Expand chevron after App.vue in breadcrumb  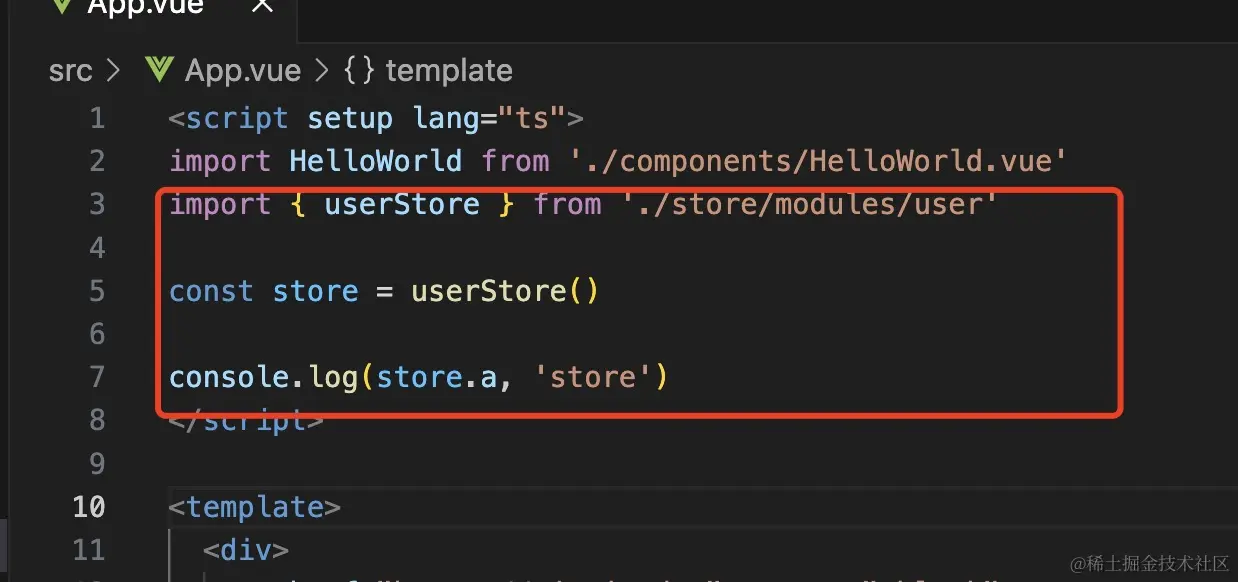coord(321,71)
